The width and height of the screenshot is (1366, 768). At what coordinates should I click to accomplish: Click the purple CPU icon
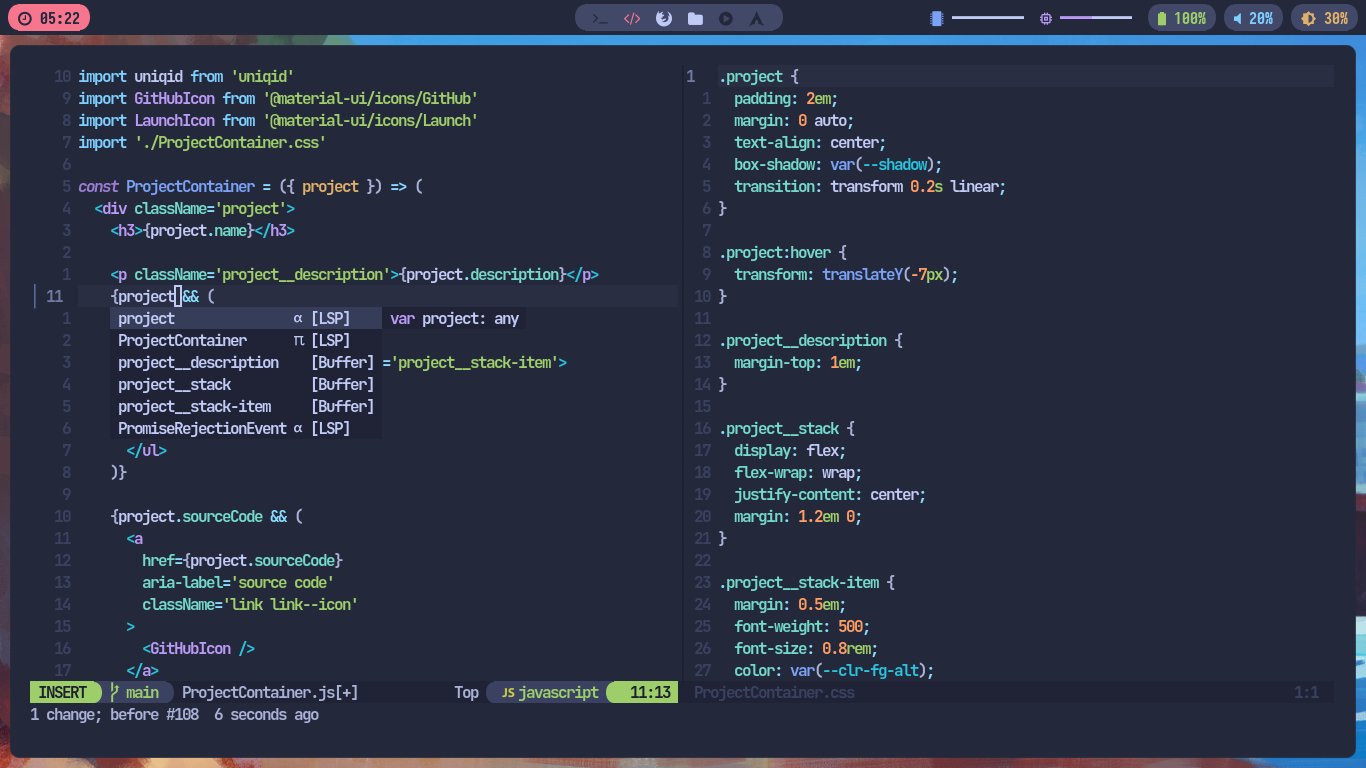pyautogui.click(x=1046, y=18)
